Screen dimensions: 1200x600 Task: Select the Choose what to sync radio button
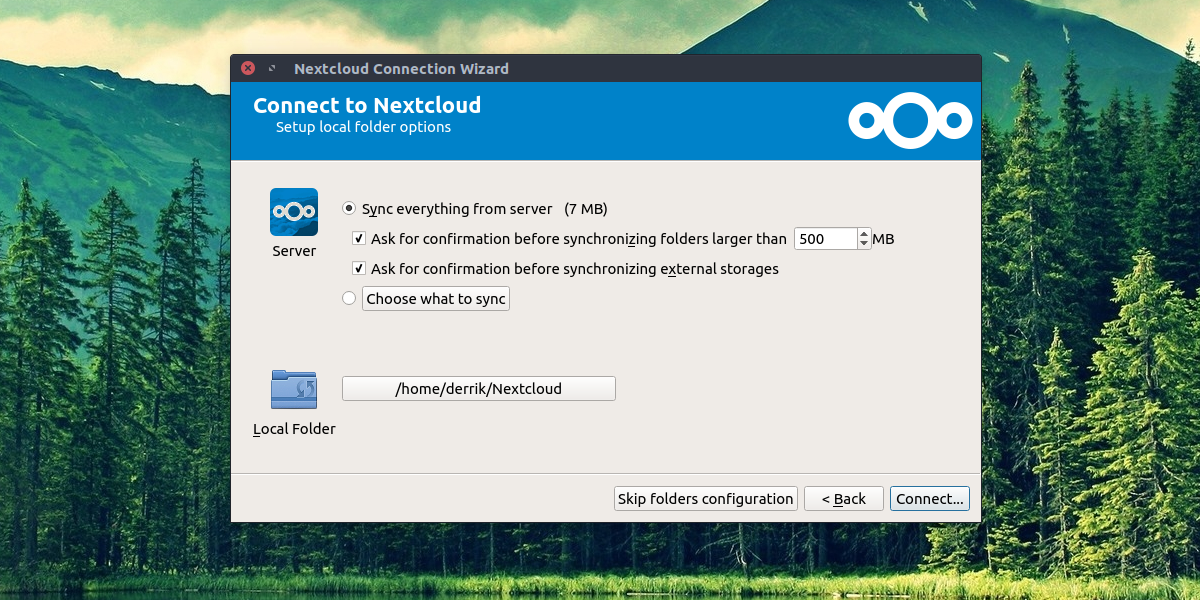click(349, 298)
